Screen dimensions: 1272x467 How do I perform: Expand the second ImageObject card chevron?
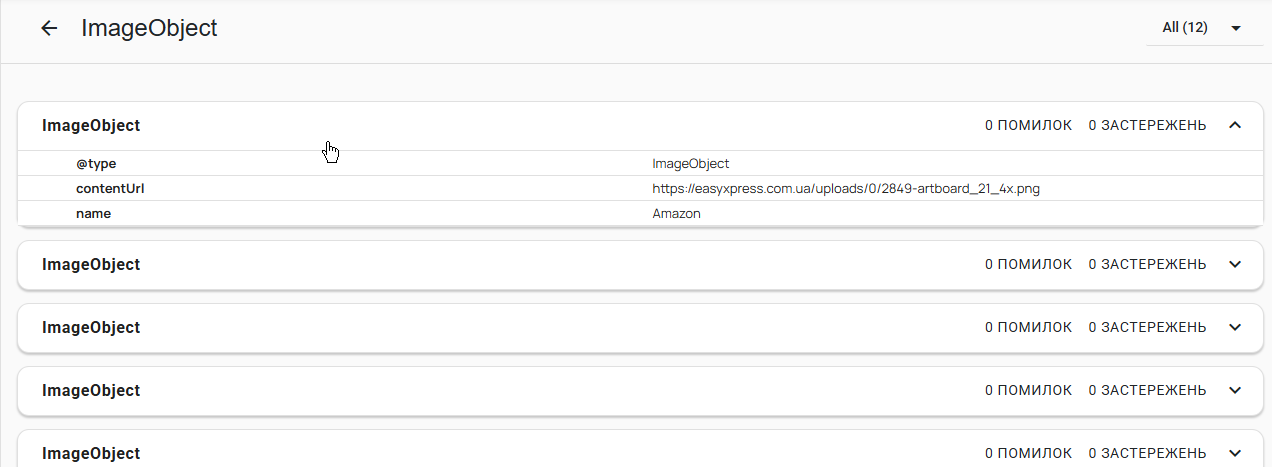[1234, 265]
